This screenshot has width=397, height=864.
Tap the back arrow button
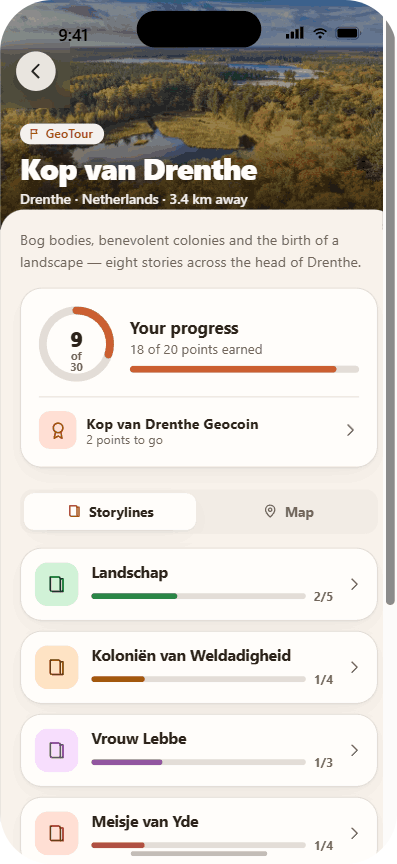(36, 71)
